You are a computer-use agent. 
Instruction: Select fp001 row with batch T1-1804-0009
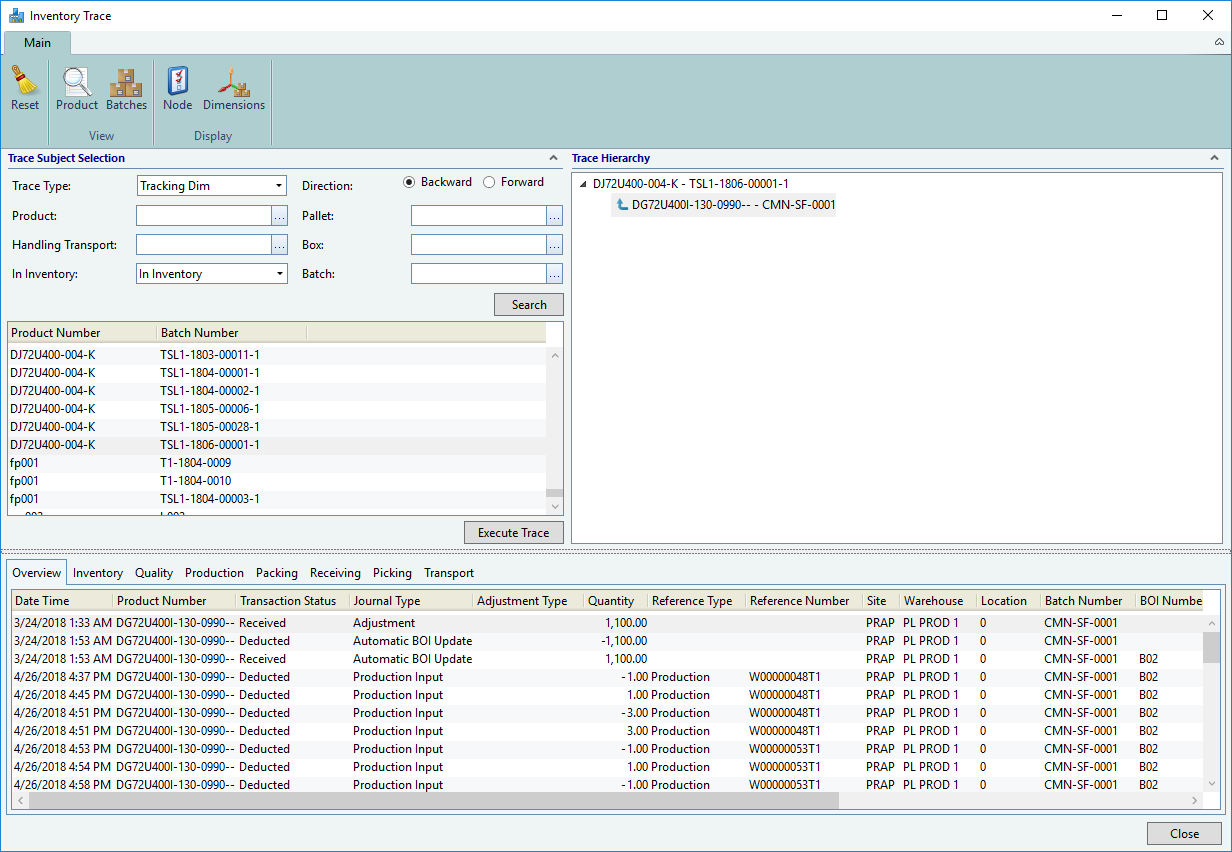tap(277, 462)
